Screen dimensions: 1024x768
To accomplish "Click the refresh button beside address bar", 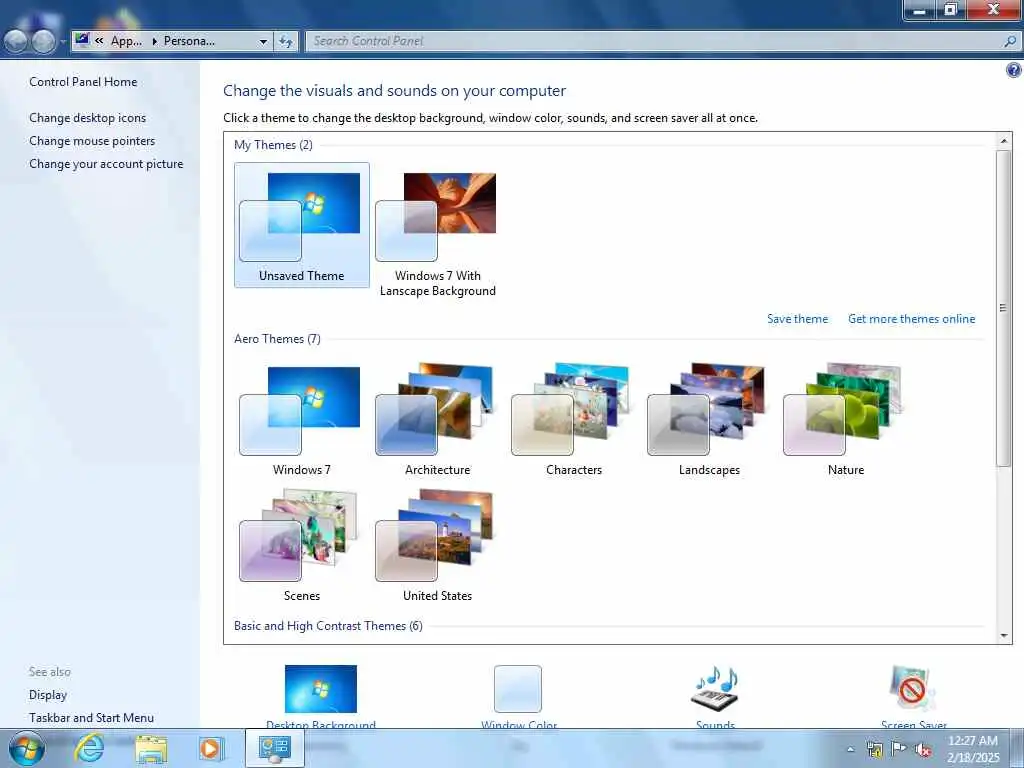I will point(285,41).
